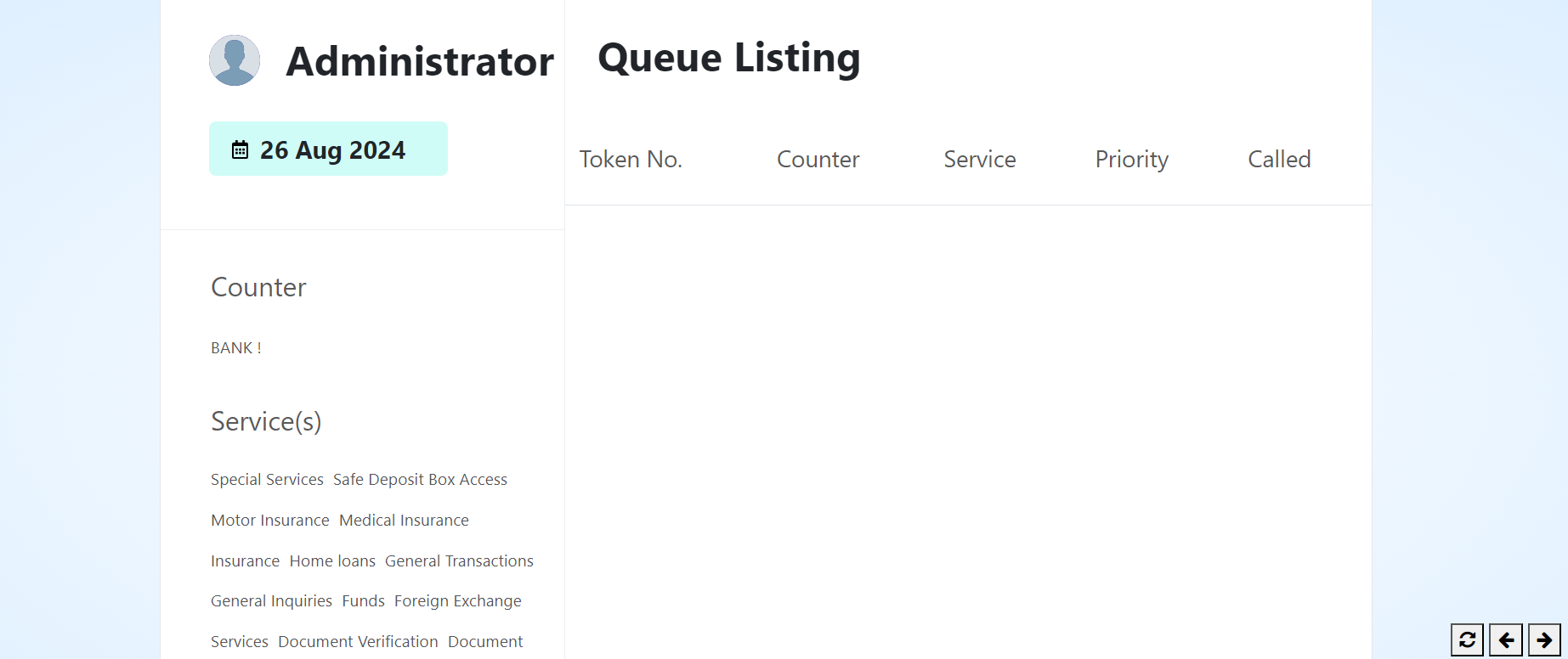Screen dimensions: 1568x659
Task: Click the Home loans service
Action: 332,561
